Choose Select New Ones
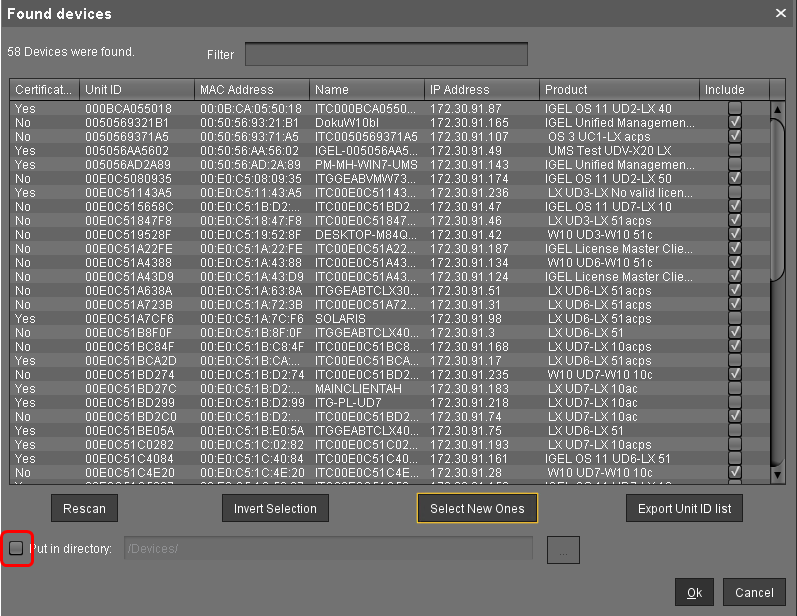797x616 pixels. [x=477, y=508]
